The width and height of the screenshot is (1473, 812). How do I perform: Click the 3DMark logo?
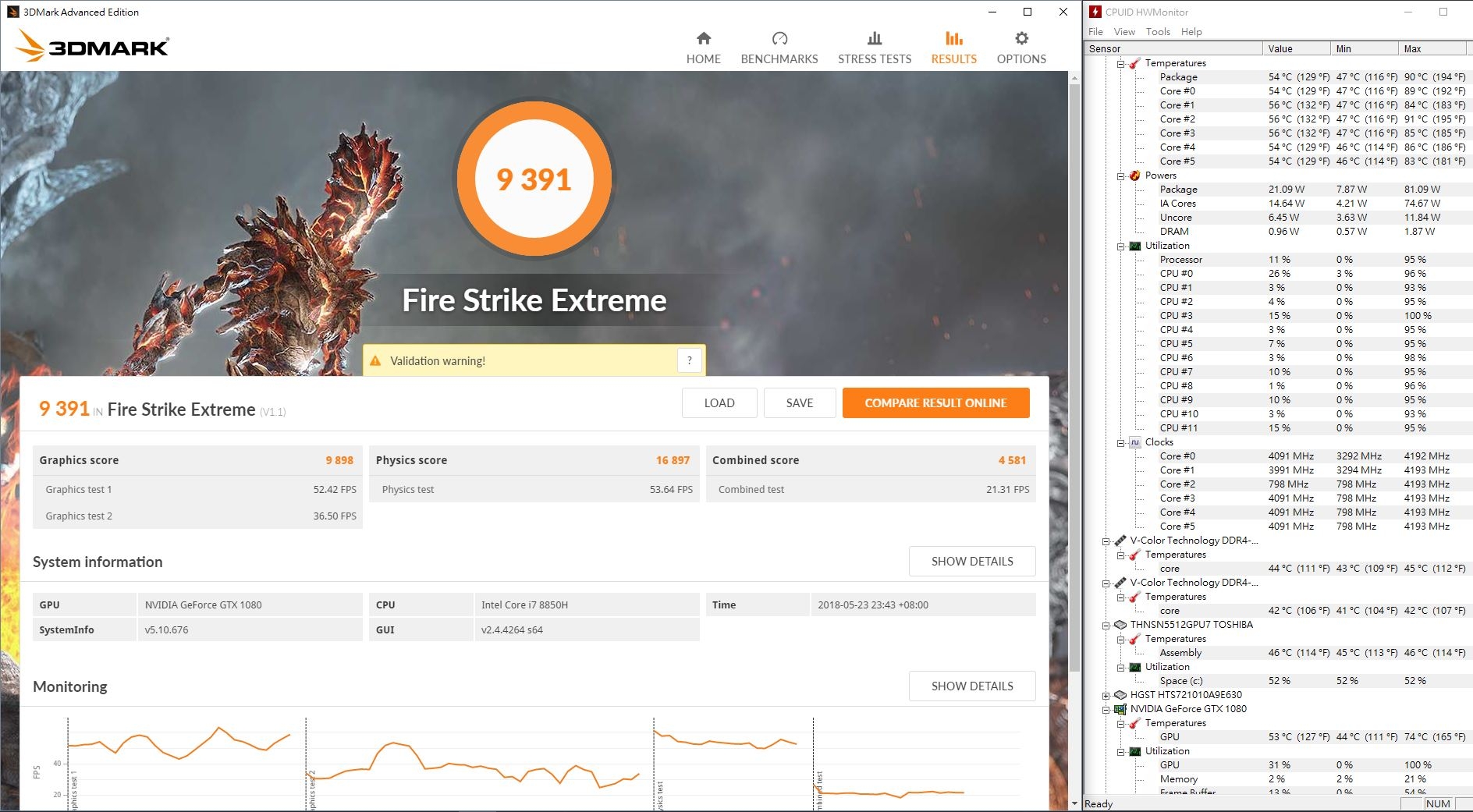pyautogui.click(x=92, y=45)
